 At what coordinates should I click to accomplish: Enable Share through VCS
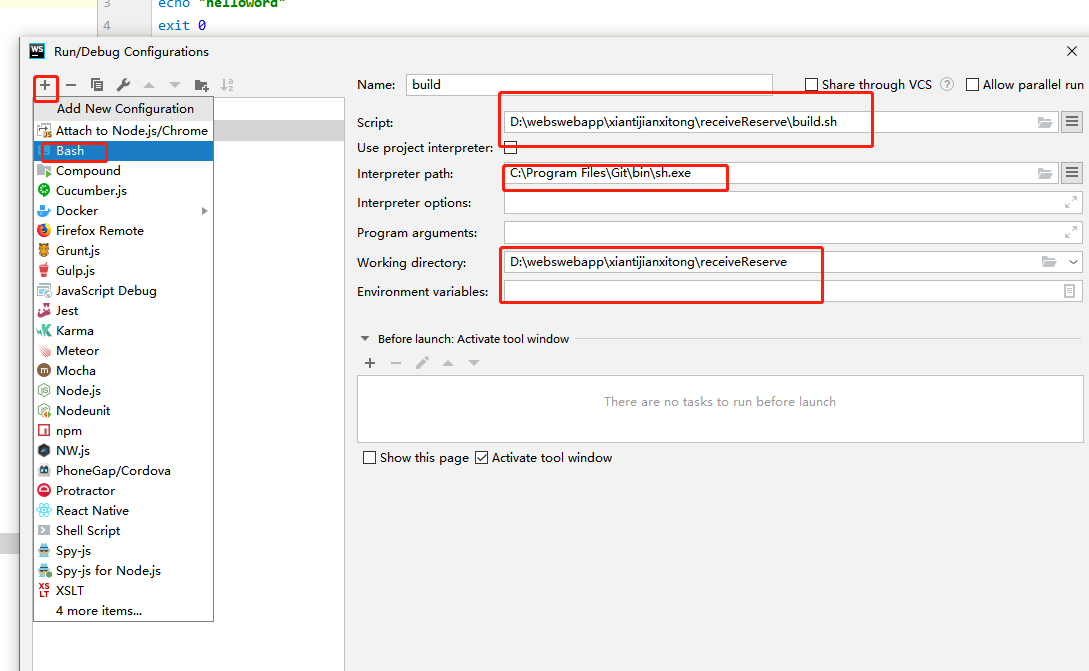pyautogui.click(x=810, y=84)
